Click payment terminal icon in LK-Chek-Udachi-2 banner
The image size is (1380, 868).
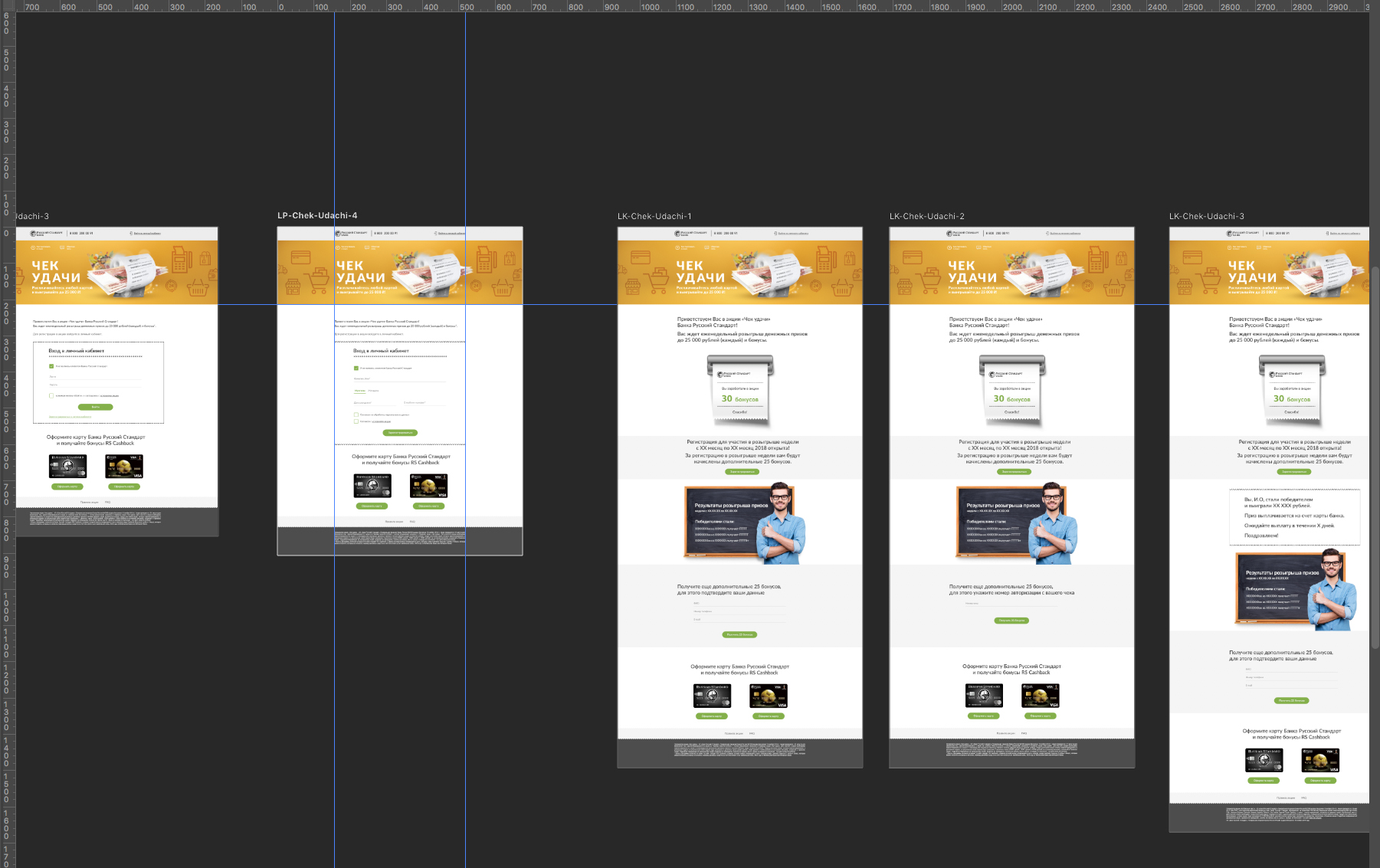(1097, 259)
